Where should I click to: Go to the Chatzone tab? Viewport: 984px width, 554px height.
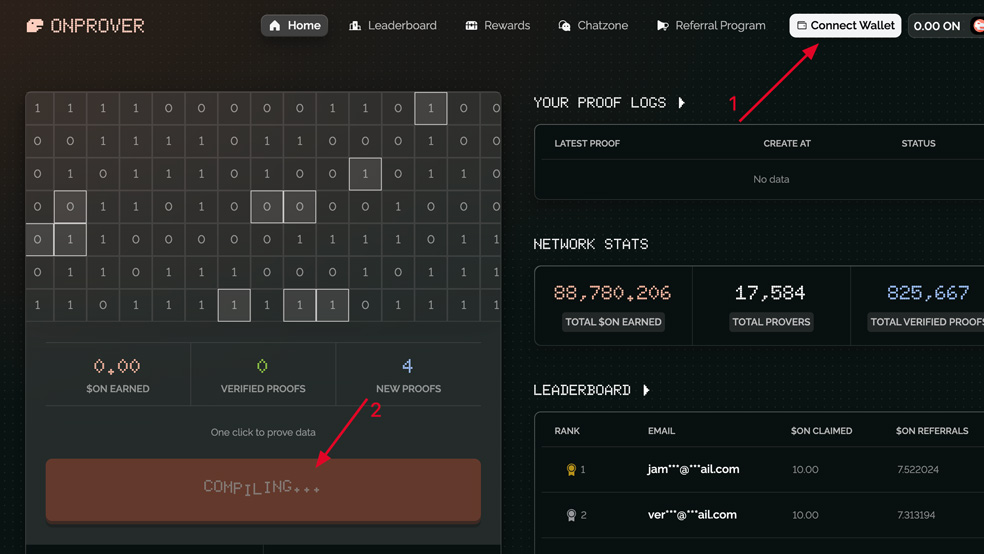coord(593,26)
